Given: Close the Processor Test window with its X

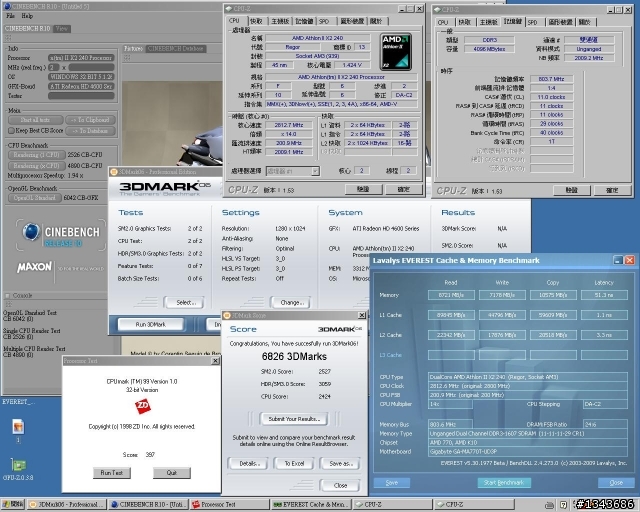Looking at the screenshot, I should tap(215, 361).
